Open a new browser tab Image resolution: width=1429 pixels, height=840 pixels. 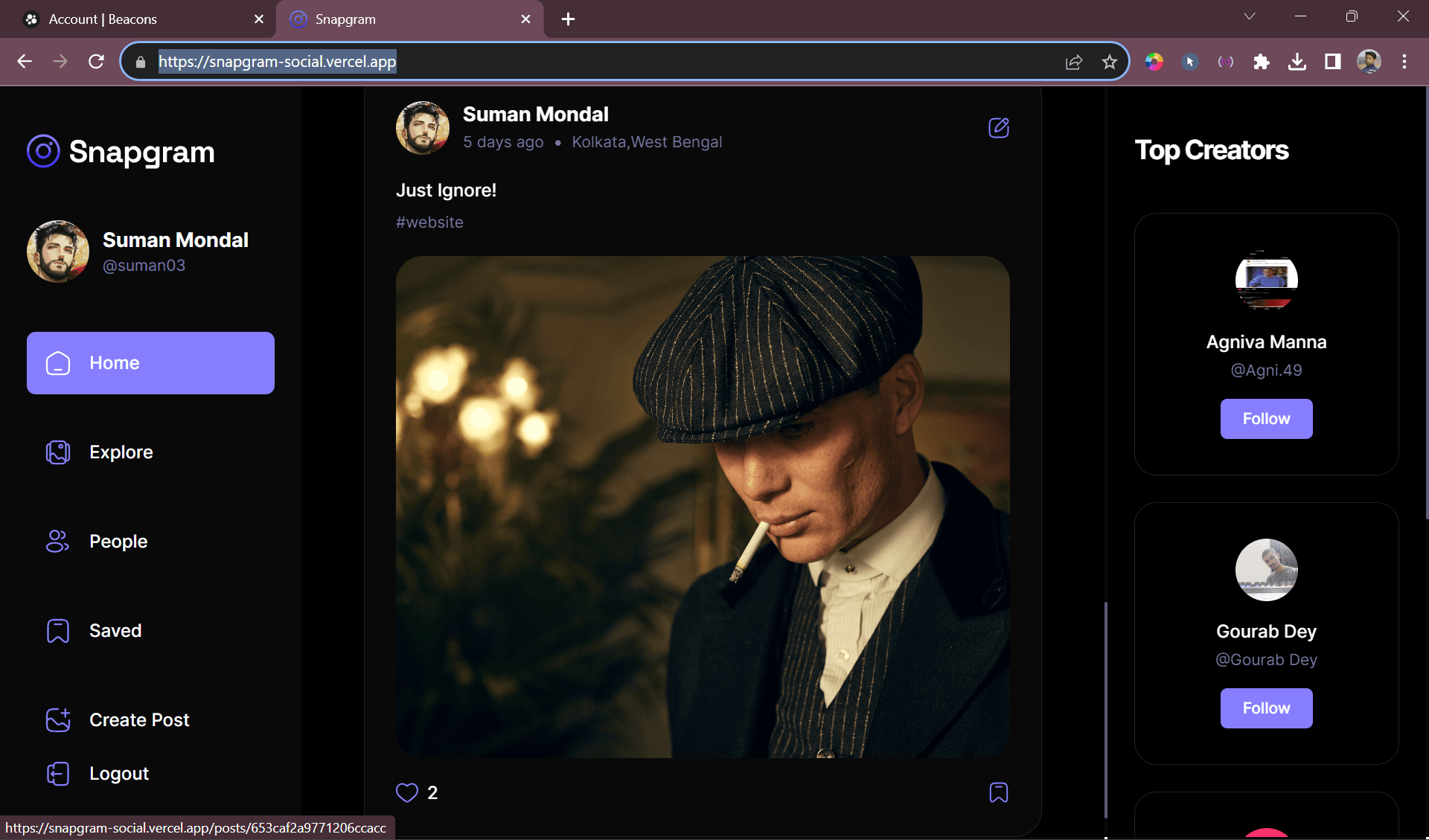point(569,19)
